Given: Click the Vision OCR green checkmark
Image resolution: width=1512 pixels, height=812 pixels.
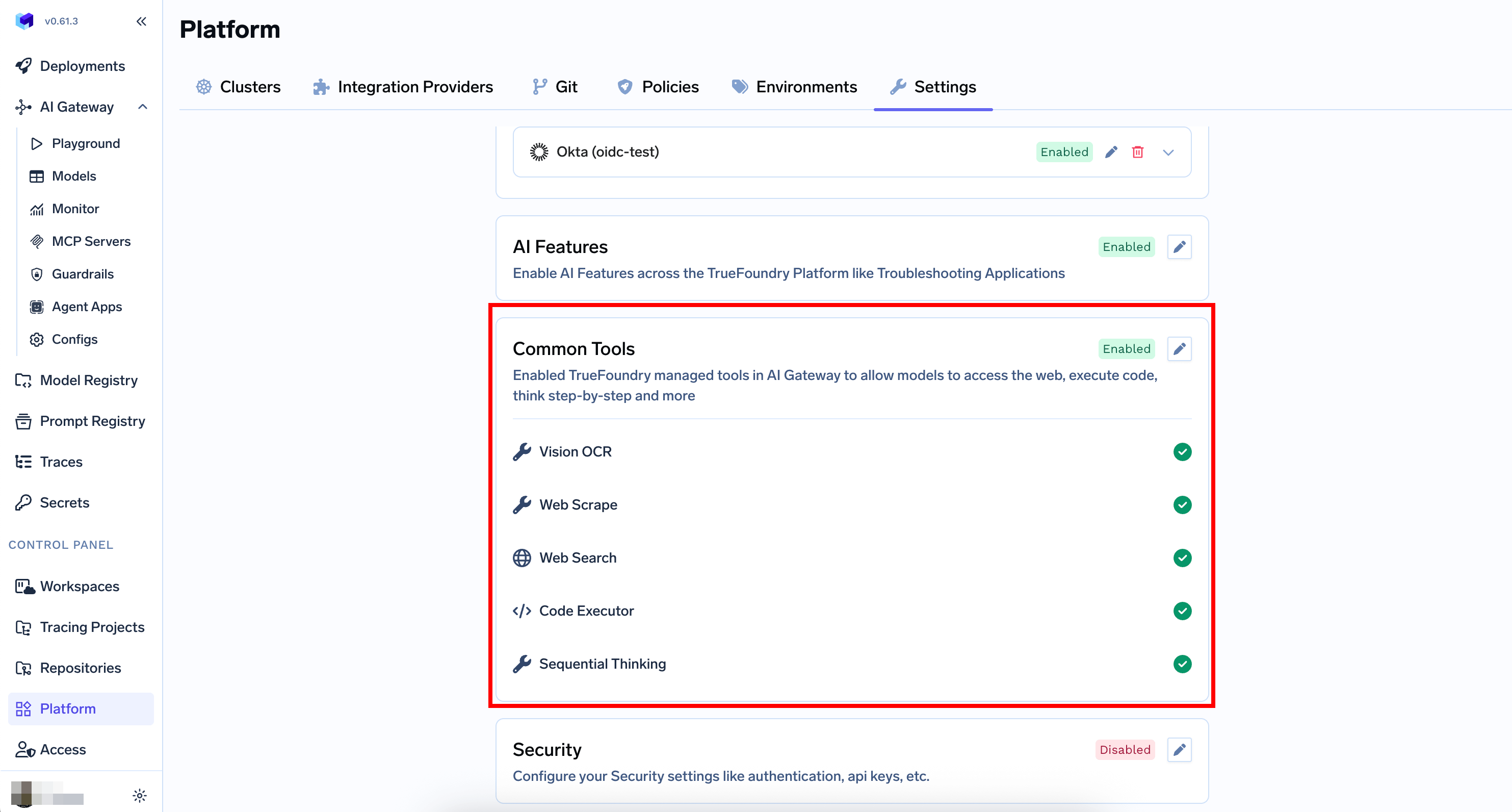Looking at the screenshot, I should tap(1182, 451).
